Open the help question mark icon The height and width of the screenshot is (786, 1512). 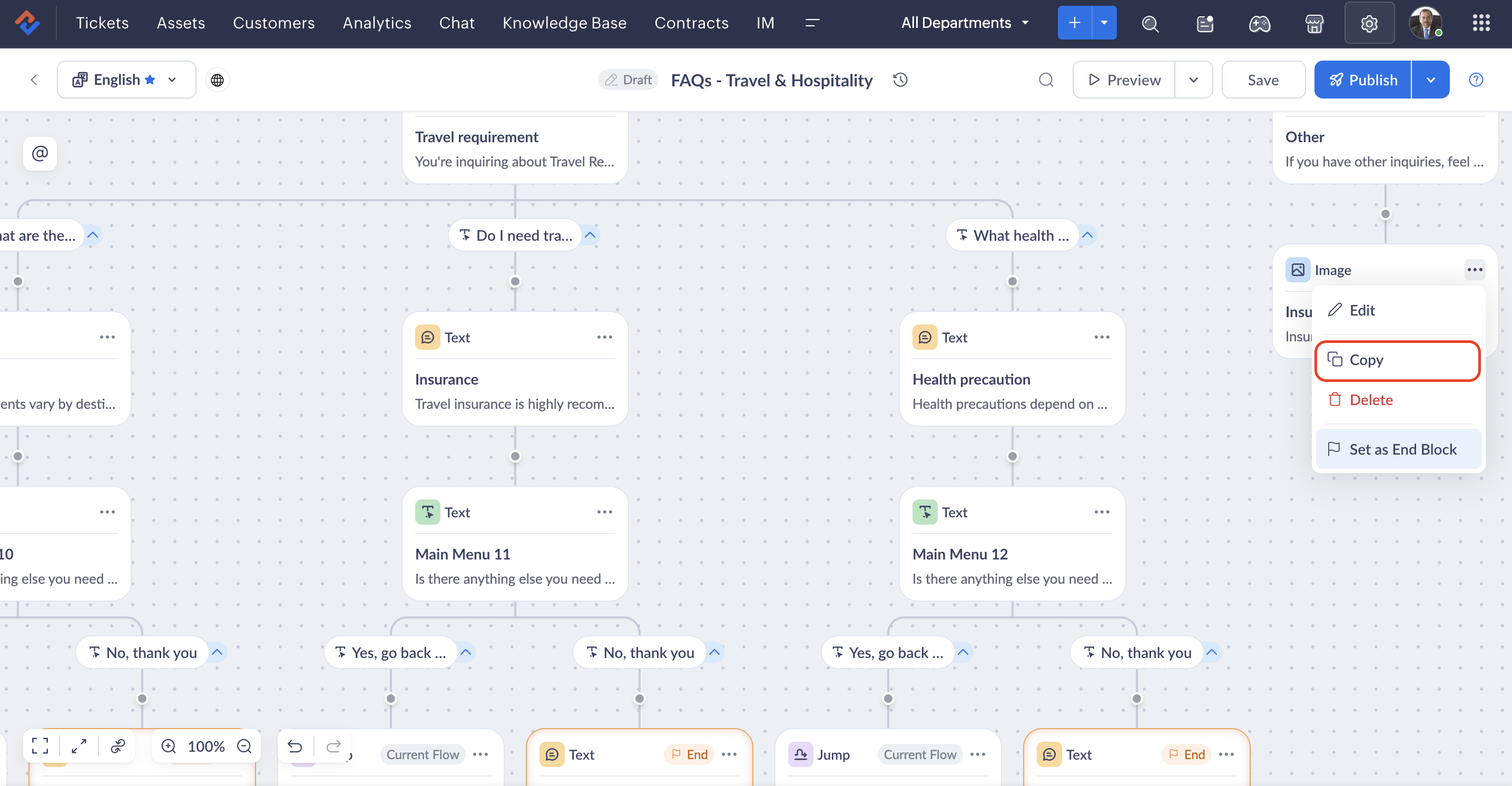(x=1476, y=80)
